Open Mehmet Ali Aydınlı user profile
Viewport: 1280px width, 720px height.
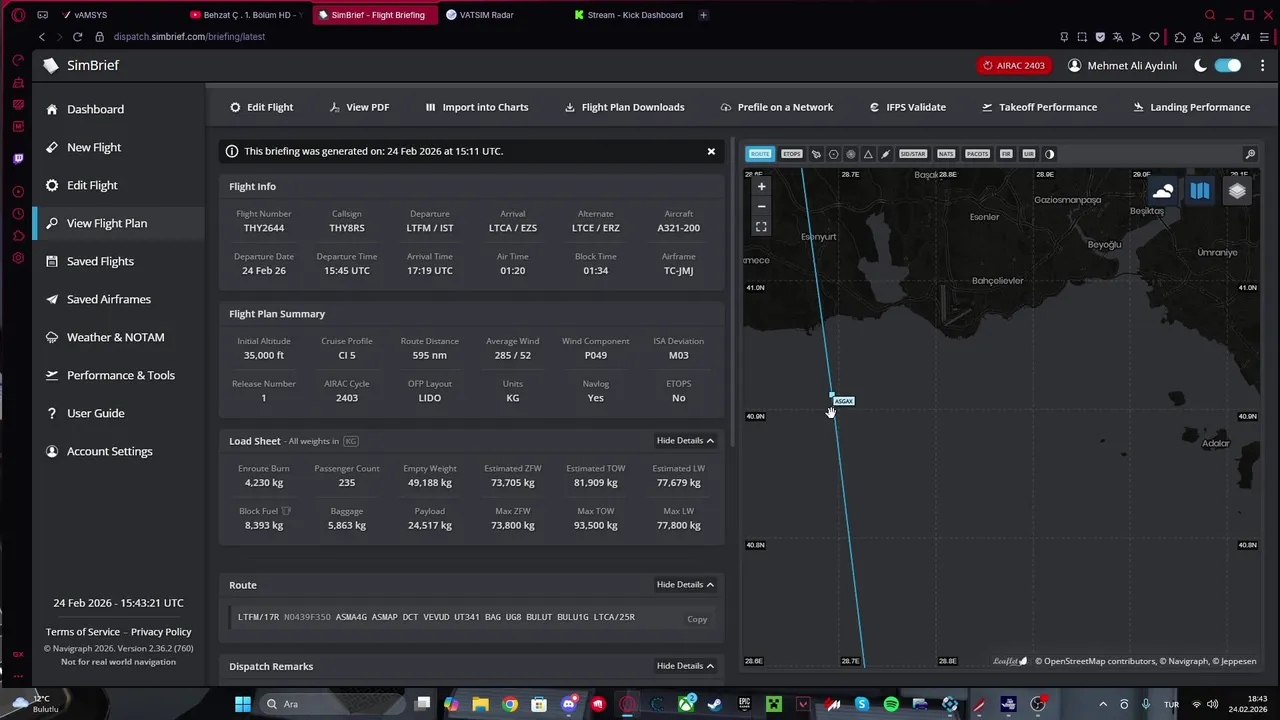tap(1122, 65)
